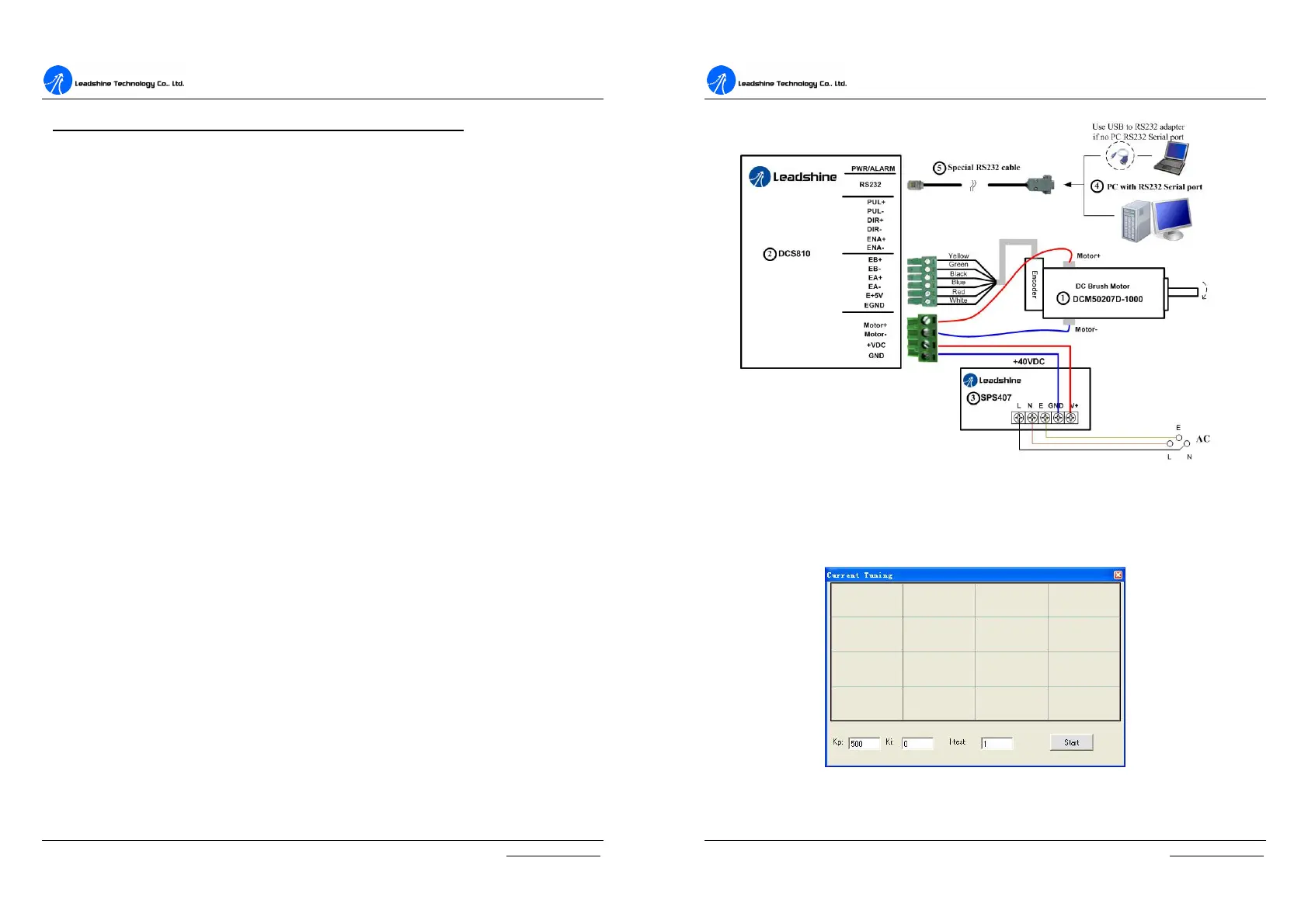Click the Leadshine logo in right page header

point(721,81)
